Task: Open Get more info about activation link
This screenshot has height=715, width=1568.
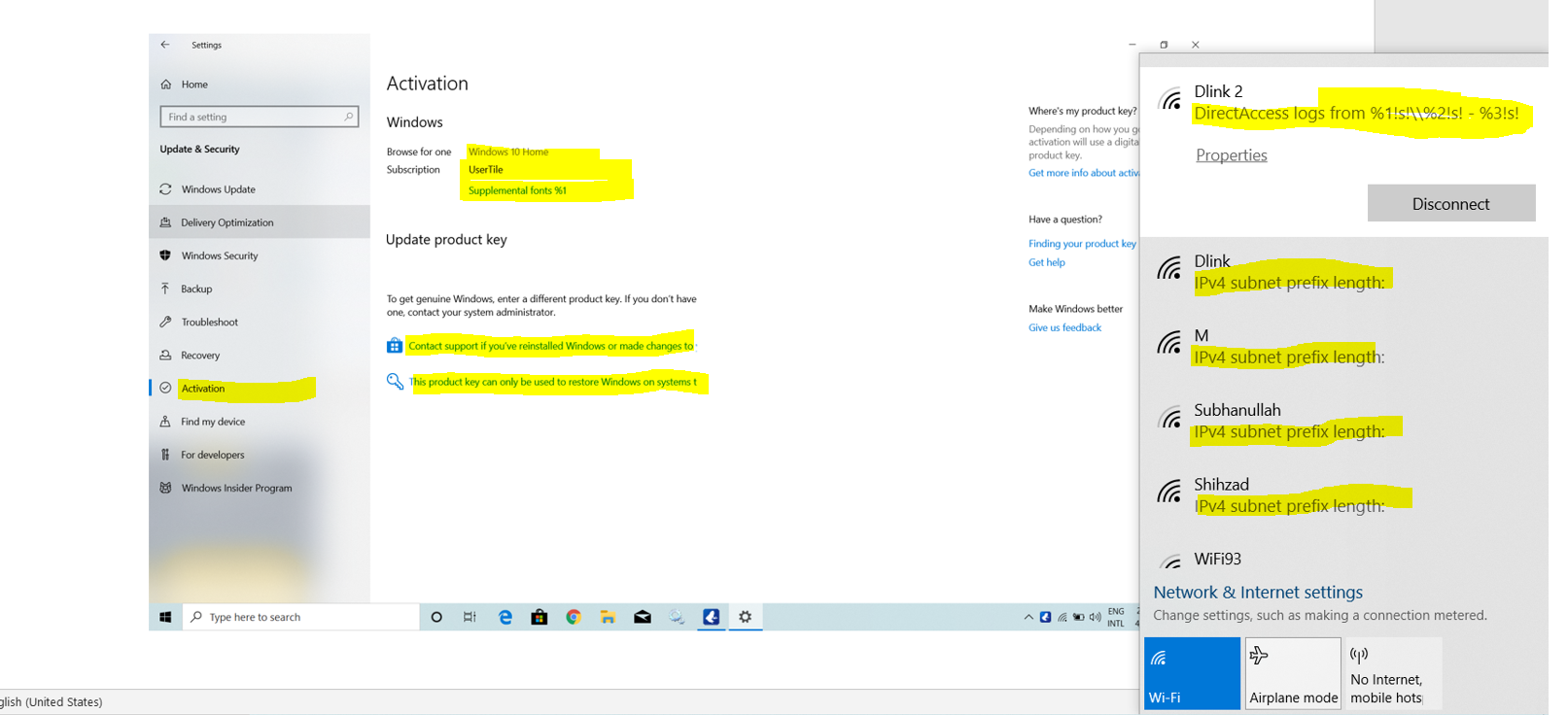Action: [1084, 173]
